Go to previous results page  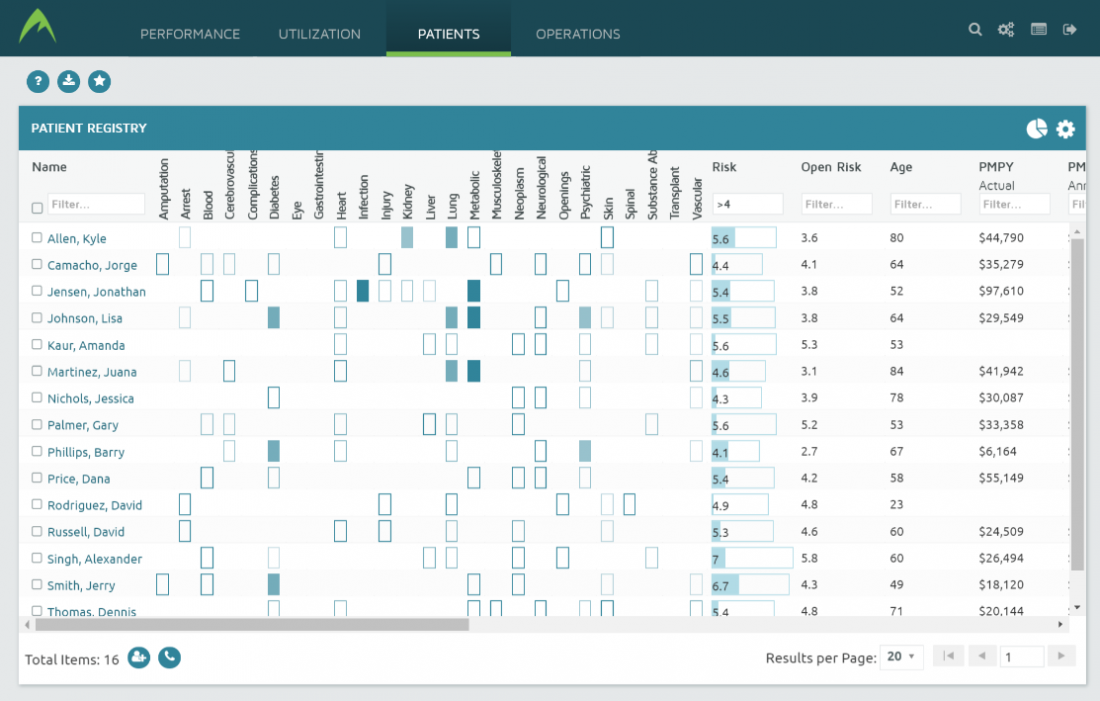click(982, 656)
